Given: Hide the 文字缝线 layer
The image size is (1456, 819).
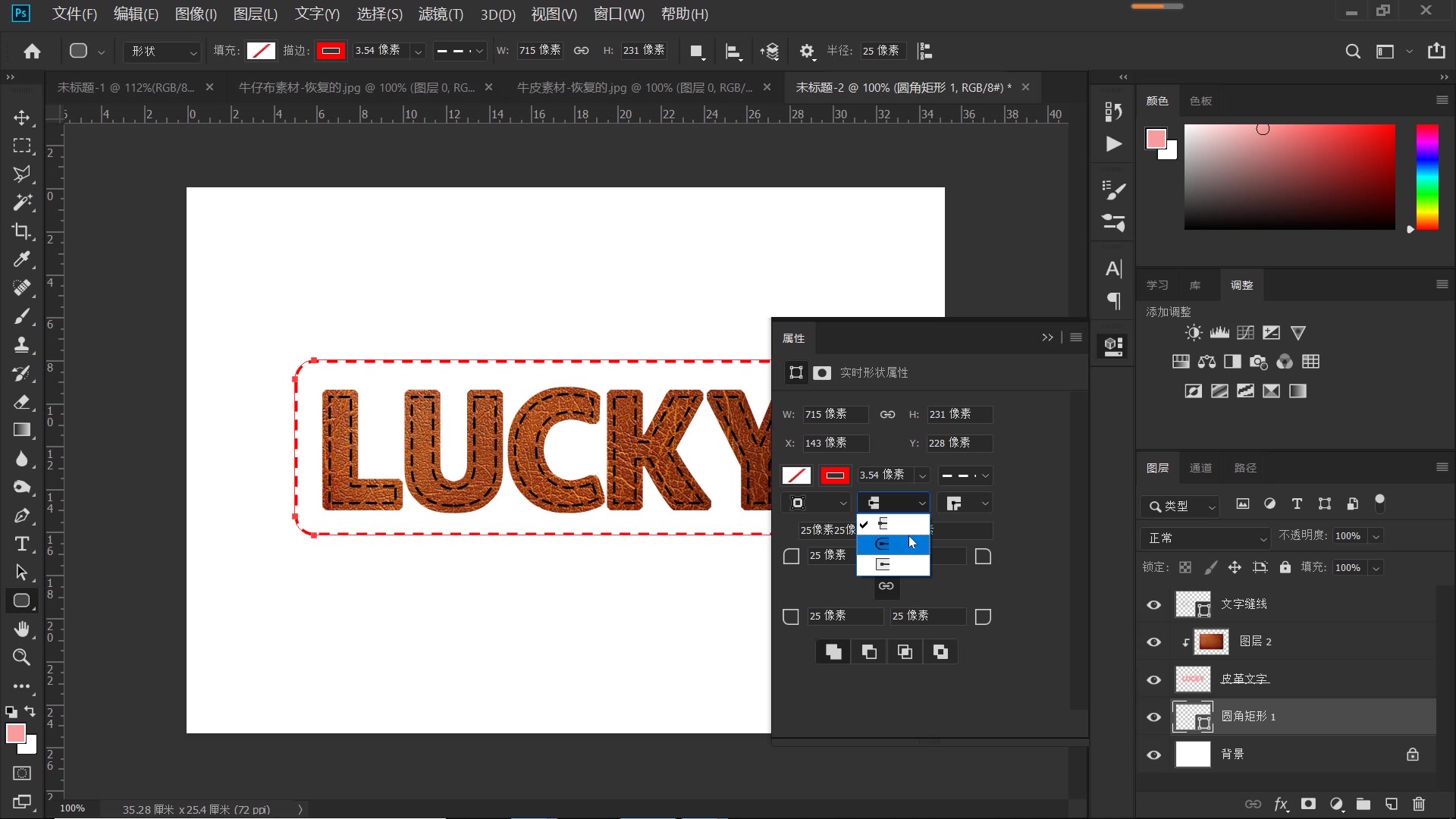Looking at the screenshot, I should click(1154, 604).
